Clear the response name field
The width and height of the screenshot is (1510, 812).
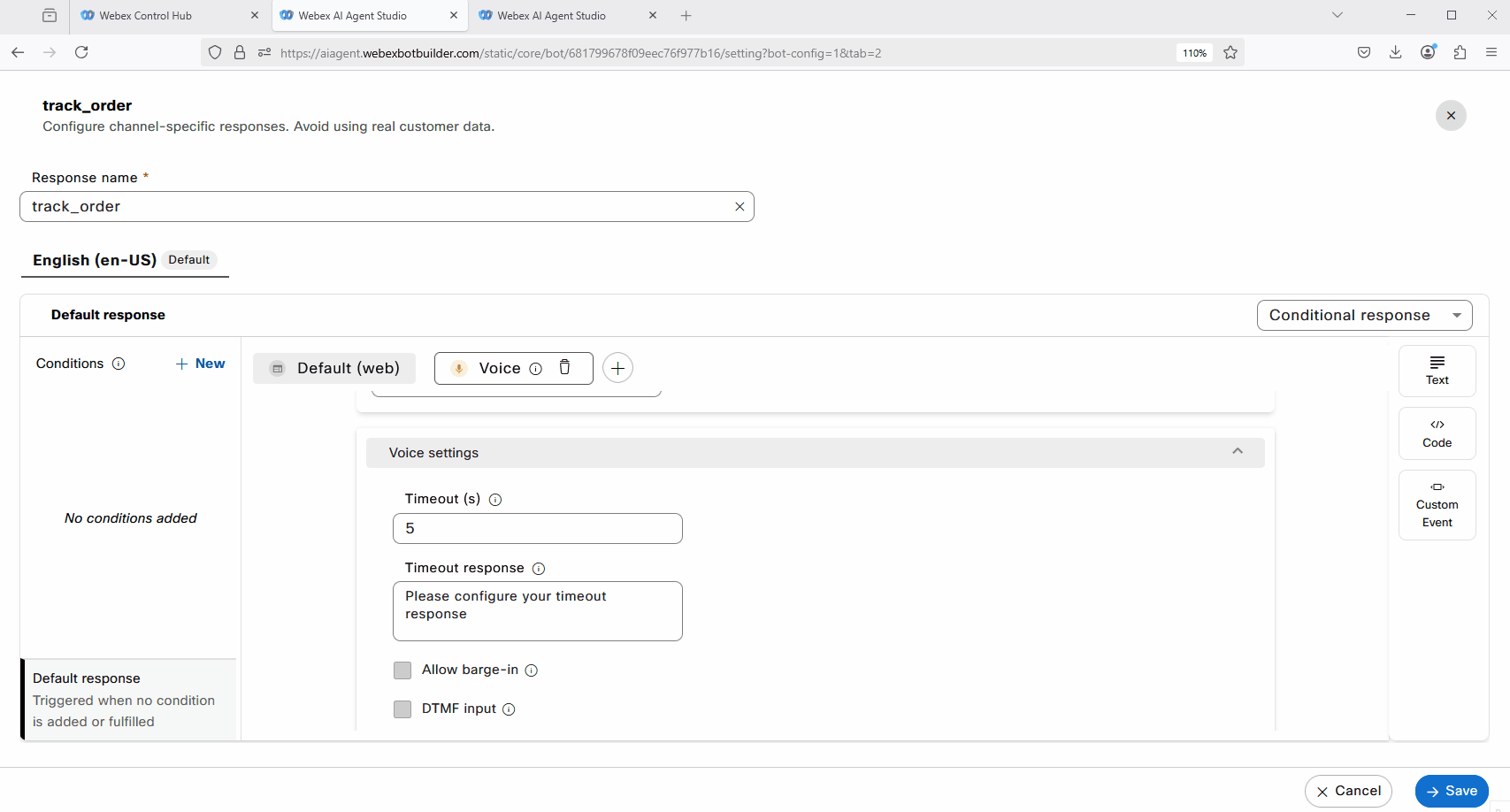tap(740, 207)
